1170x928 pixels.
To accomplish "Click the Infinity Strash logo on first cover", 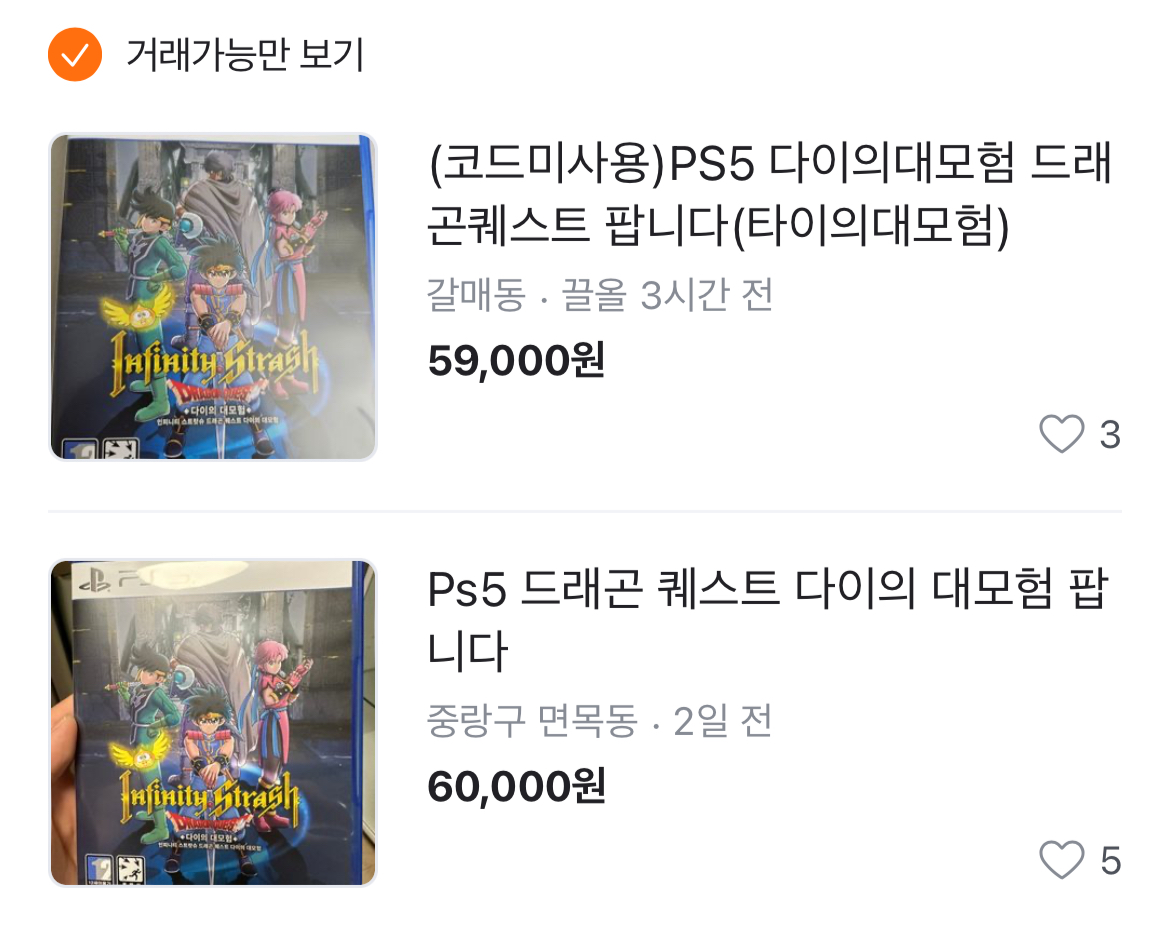I will coord(215,363).
